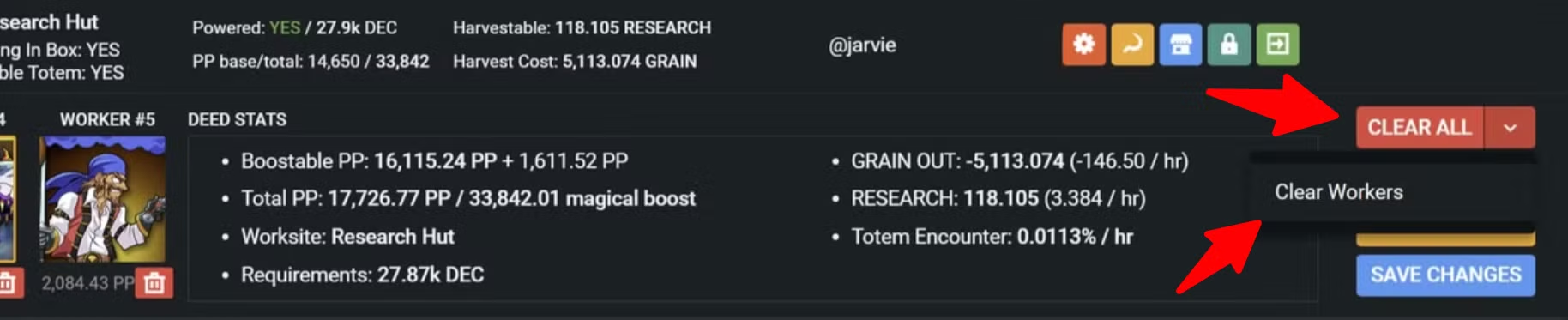Click the green padlock lock icon
Screen dimensions: 1568x320
pyautogui.click(x=1229, y=45)
